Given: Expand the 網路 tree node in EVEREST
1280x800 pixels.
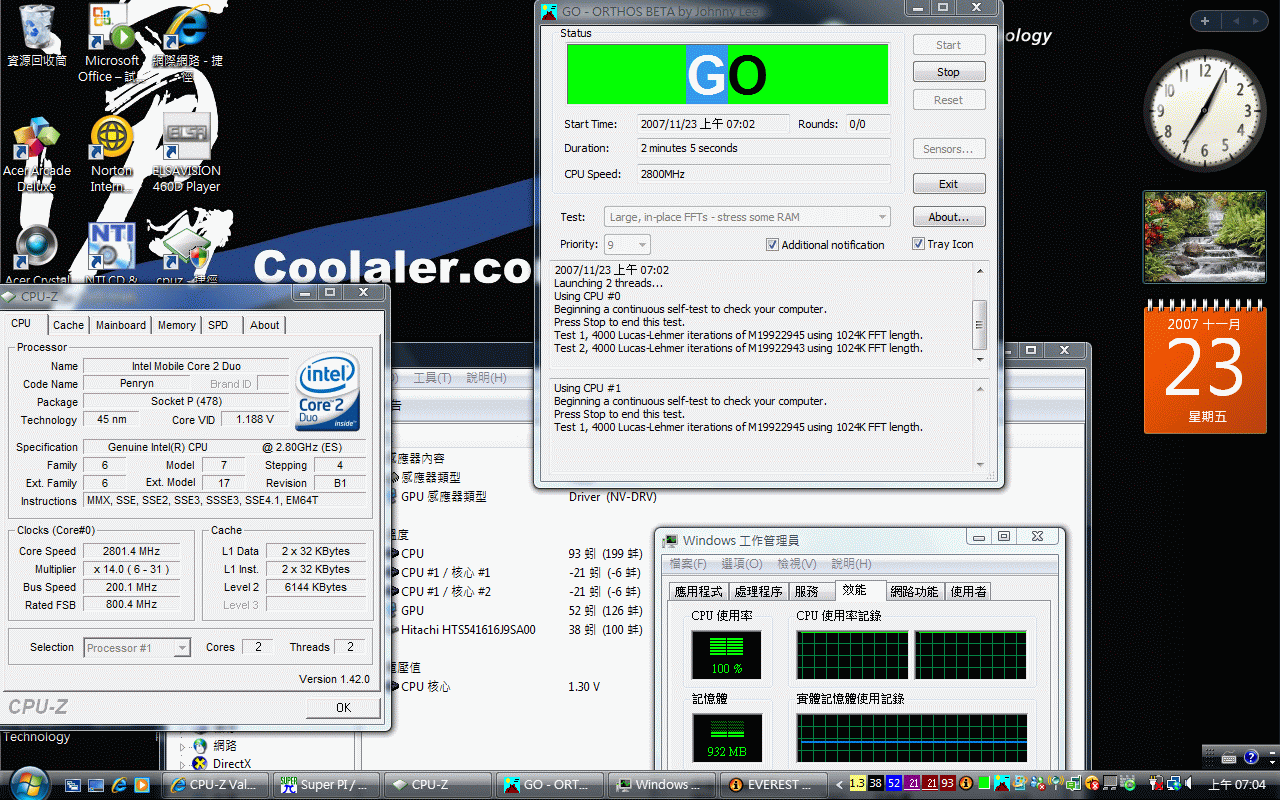Looking at the screenshot, I should pos(183,746).
